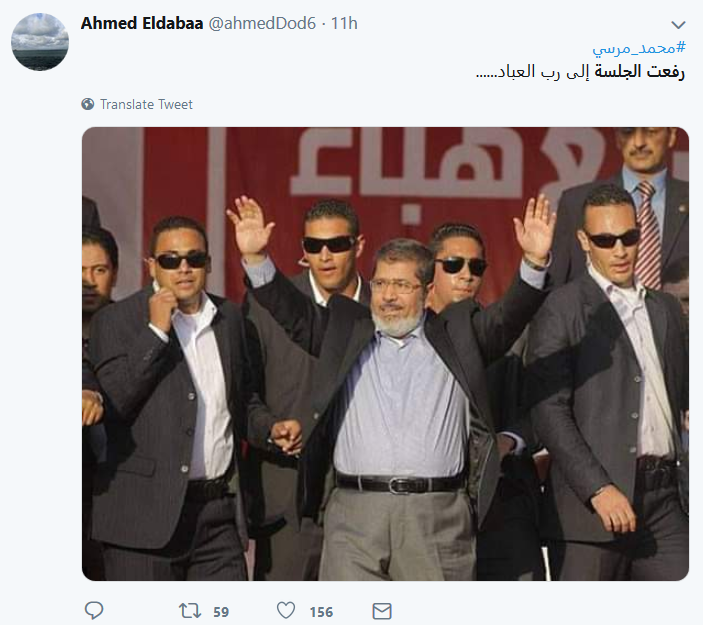Click the Translate Tweet link
The height and width of the screenshot is (625, 703).
tap(146, 104)
